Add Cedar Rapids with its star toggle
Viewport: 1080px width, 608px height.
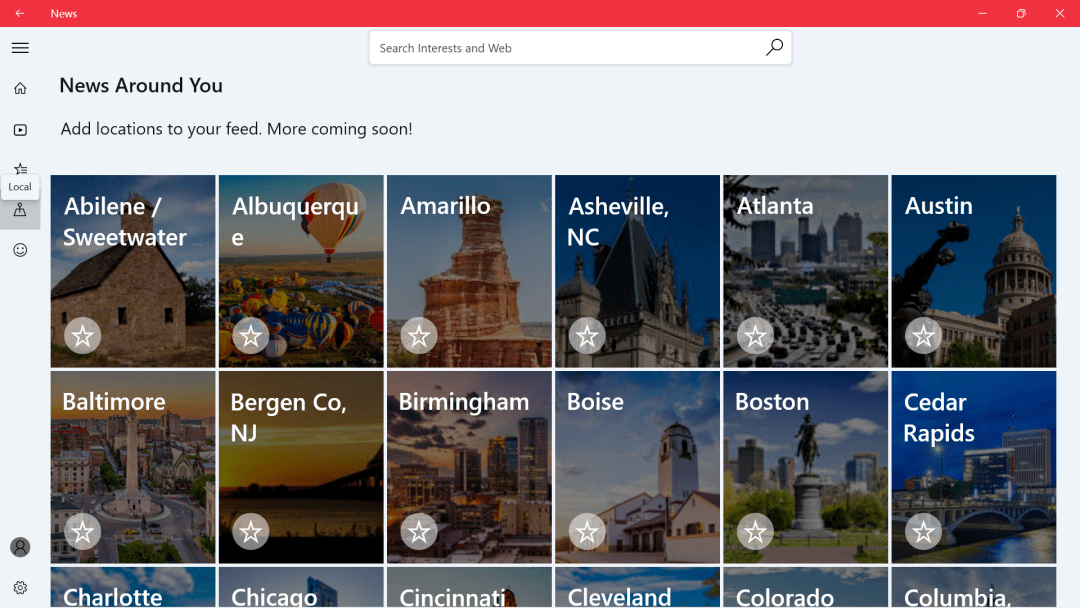[x=923, y=532]
